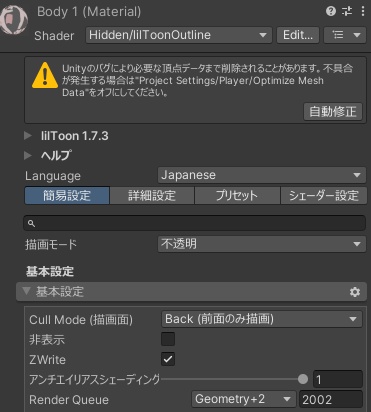Viewport: 371px width, 412px height.
Task: Open the Shader dropdown Hidden/lilToonOutline
Action: coord(179,35)
